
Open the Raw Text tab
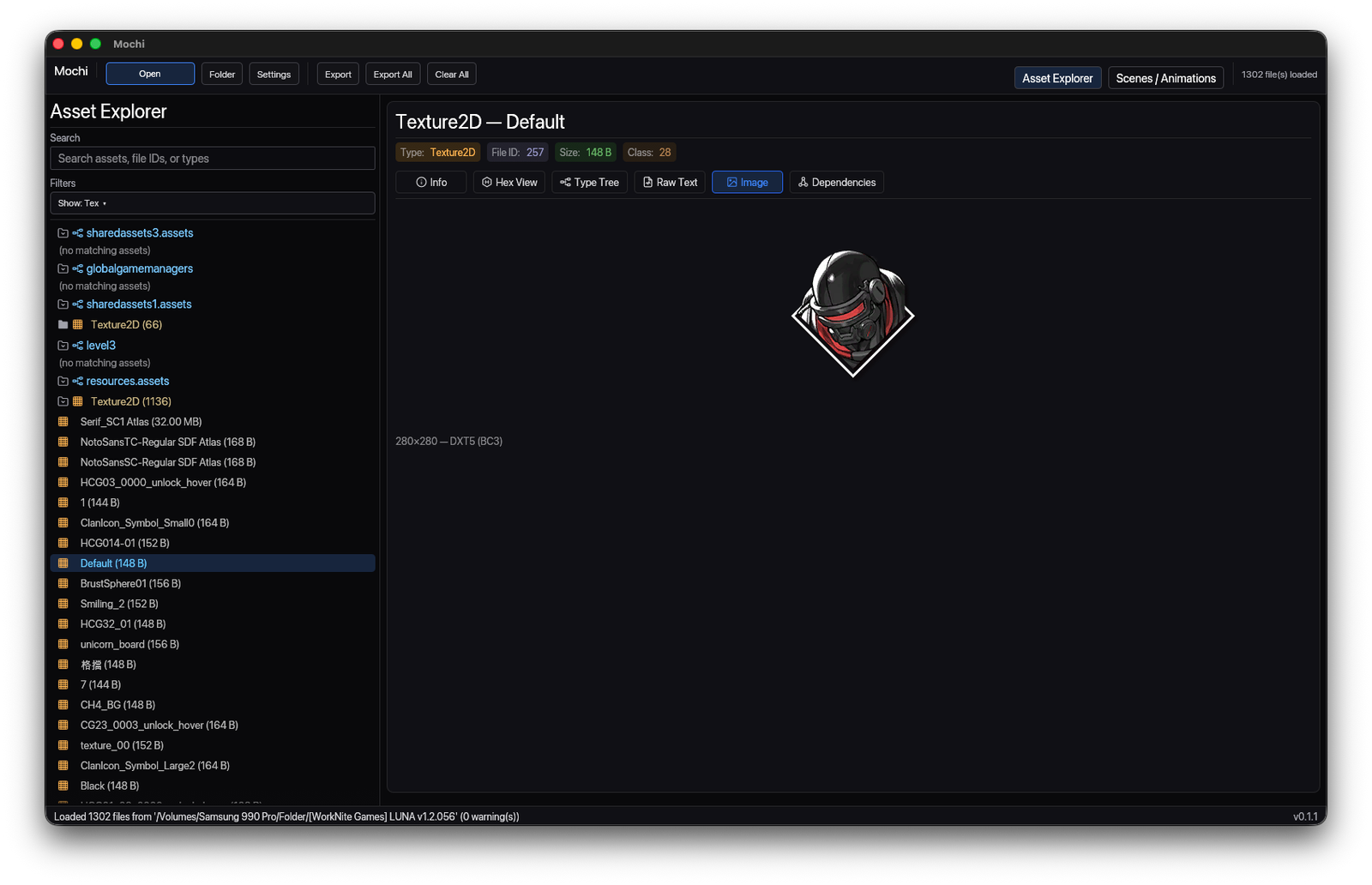pyautogui.click(x=670, y=183)
